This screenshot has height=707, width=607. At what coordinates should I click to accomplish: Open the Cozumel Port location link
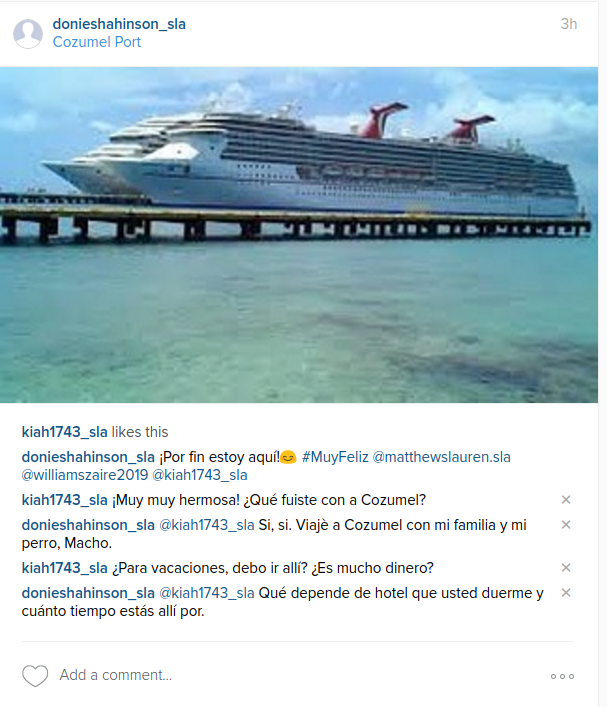(x=97, y=42)
